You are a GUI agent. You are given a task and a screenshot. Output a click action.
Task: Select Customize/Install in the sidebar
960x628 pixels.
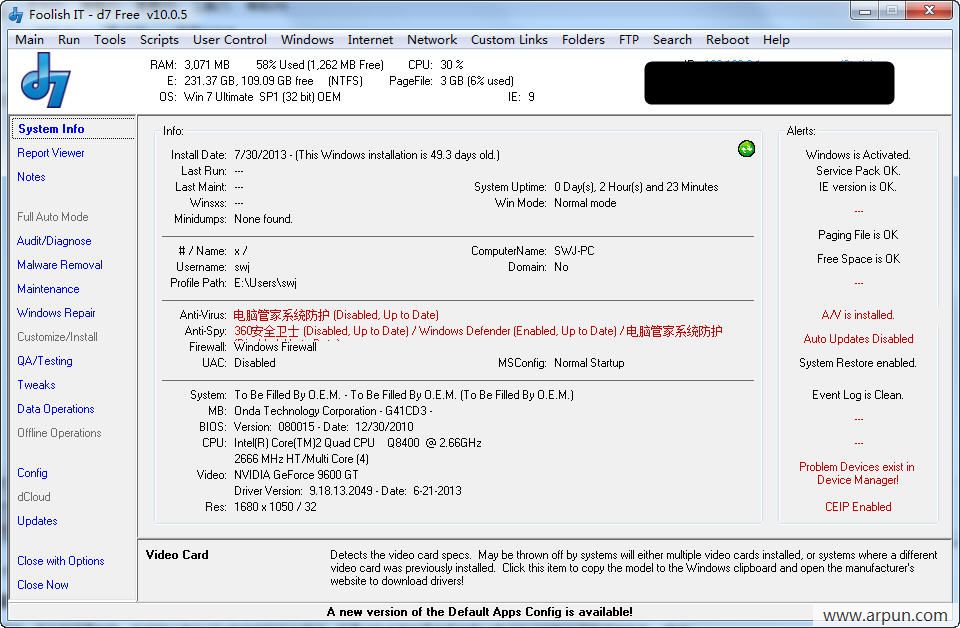[x=58, y=337]
